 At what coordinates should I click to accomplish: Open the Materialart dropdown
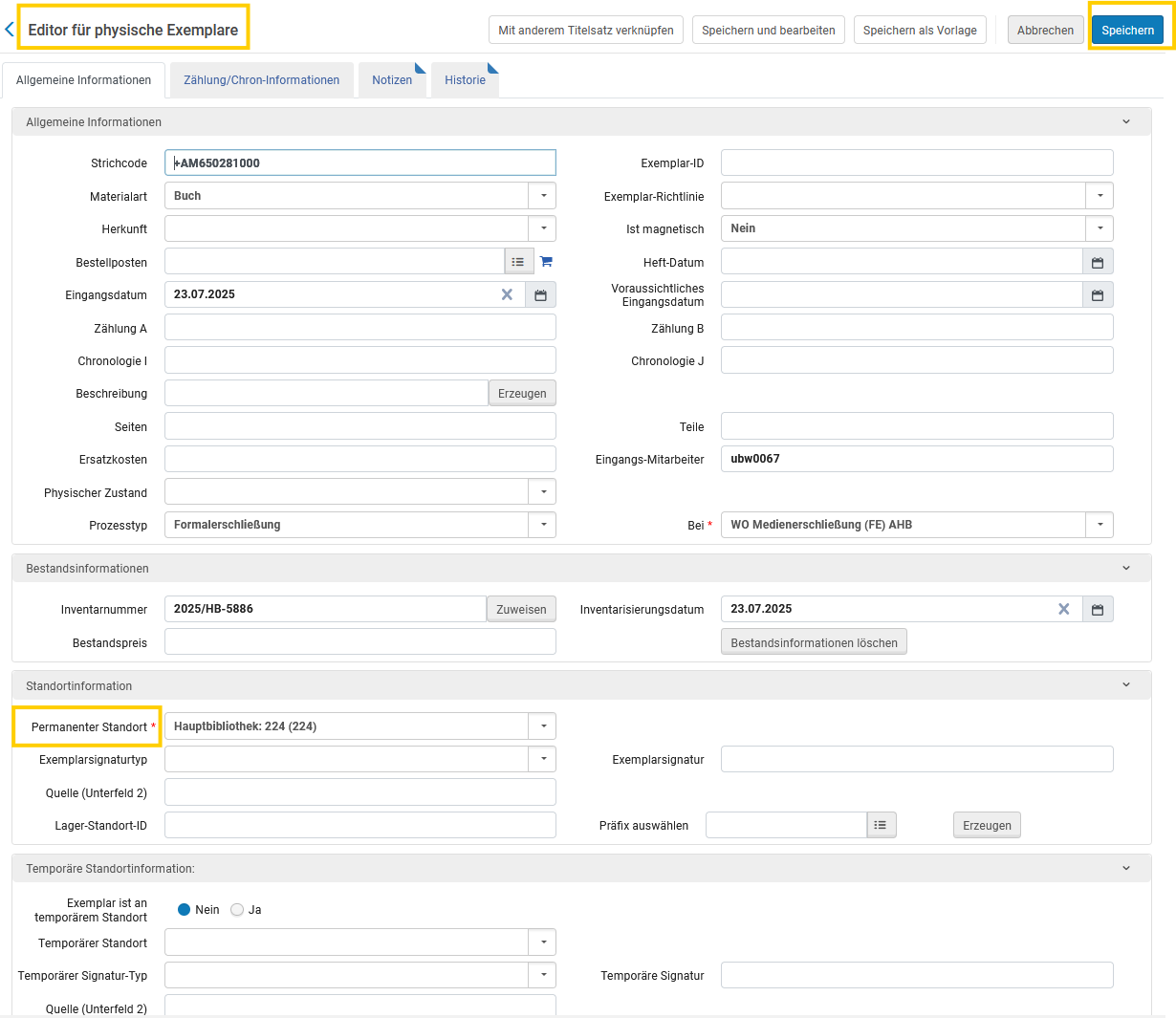(x=542, y=196)
